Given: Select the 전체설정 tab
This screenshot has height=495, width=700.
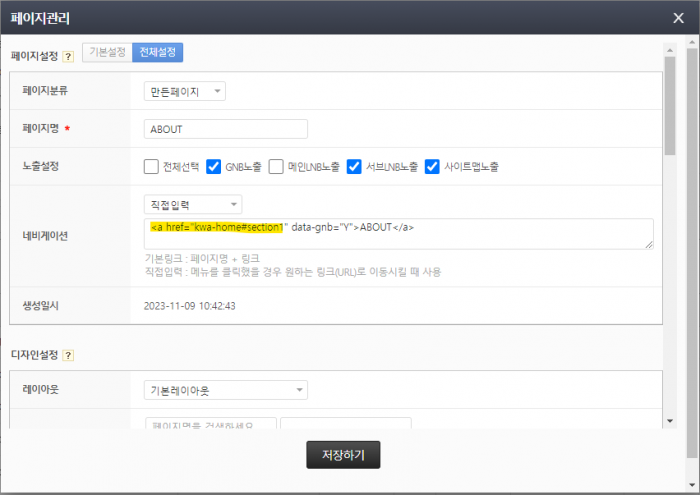Looking at the screenshot, I should tap(158, 52).
